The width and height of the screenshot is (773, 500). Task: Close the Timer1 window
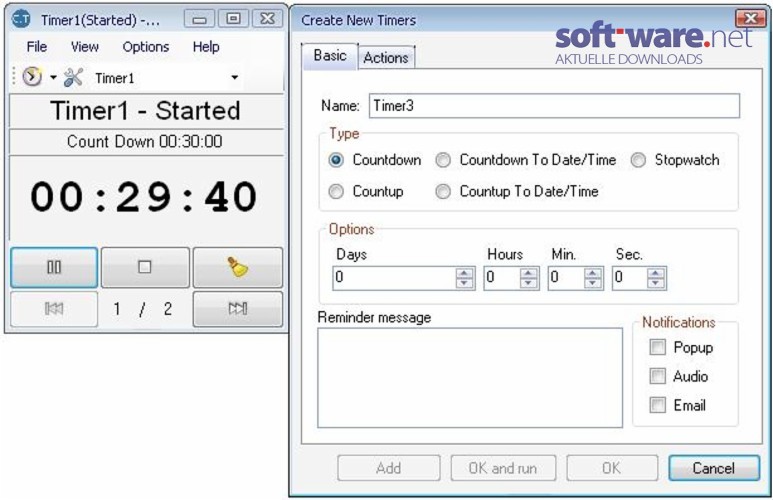tap(267, 19)
